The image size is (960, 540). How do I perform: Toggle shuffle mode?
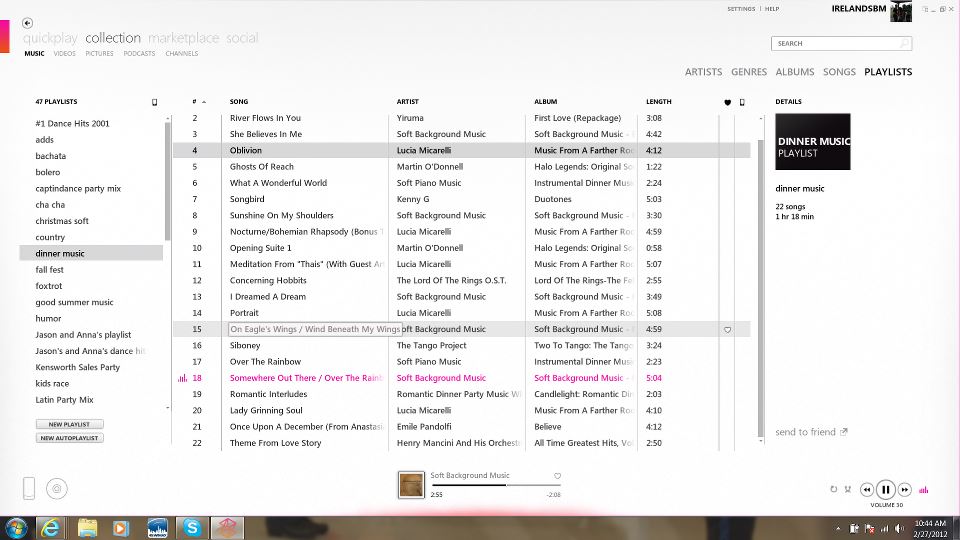[848, 489]
